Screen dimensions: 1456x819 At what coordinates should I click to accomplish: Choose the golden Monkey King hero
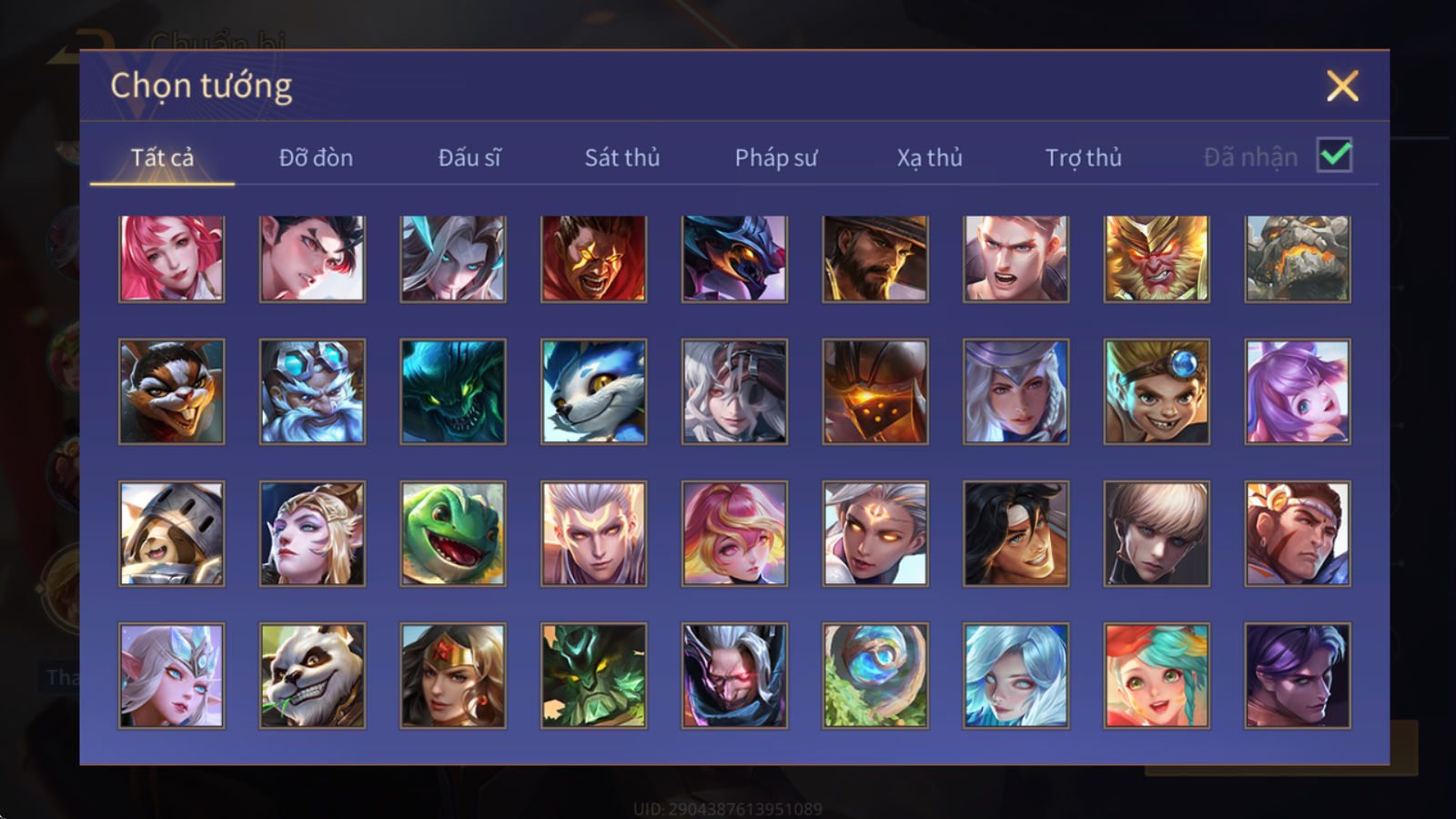tap(1157, 258)
